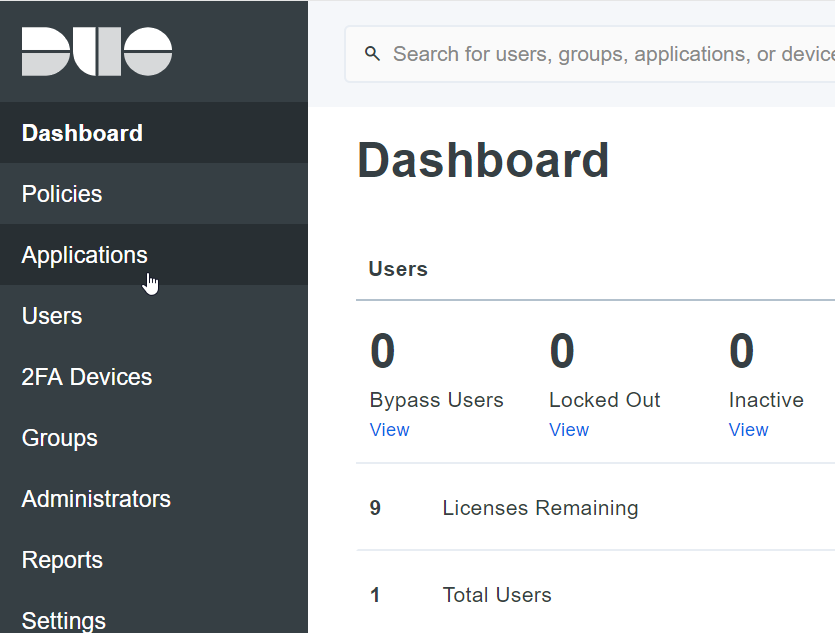The image size is (835, 633).
Task: Click View link under Locked Out
Action: coord(568,430)
